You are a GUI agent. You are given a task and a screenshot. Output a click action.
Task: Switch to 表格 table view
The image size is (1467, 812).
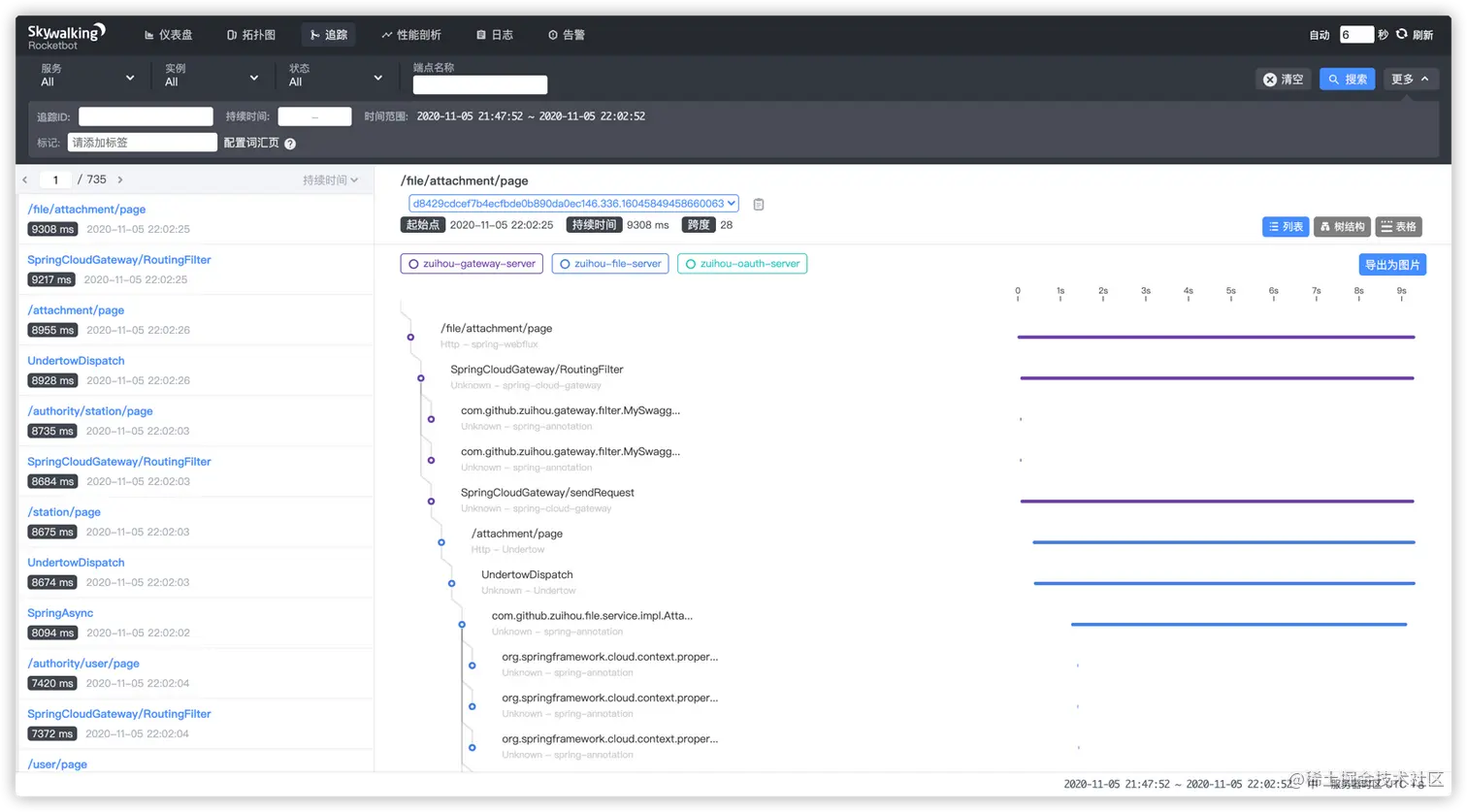pos(1398,227)
